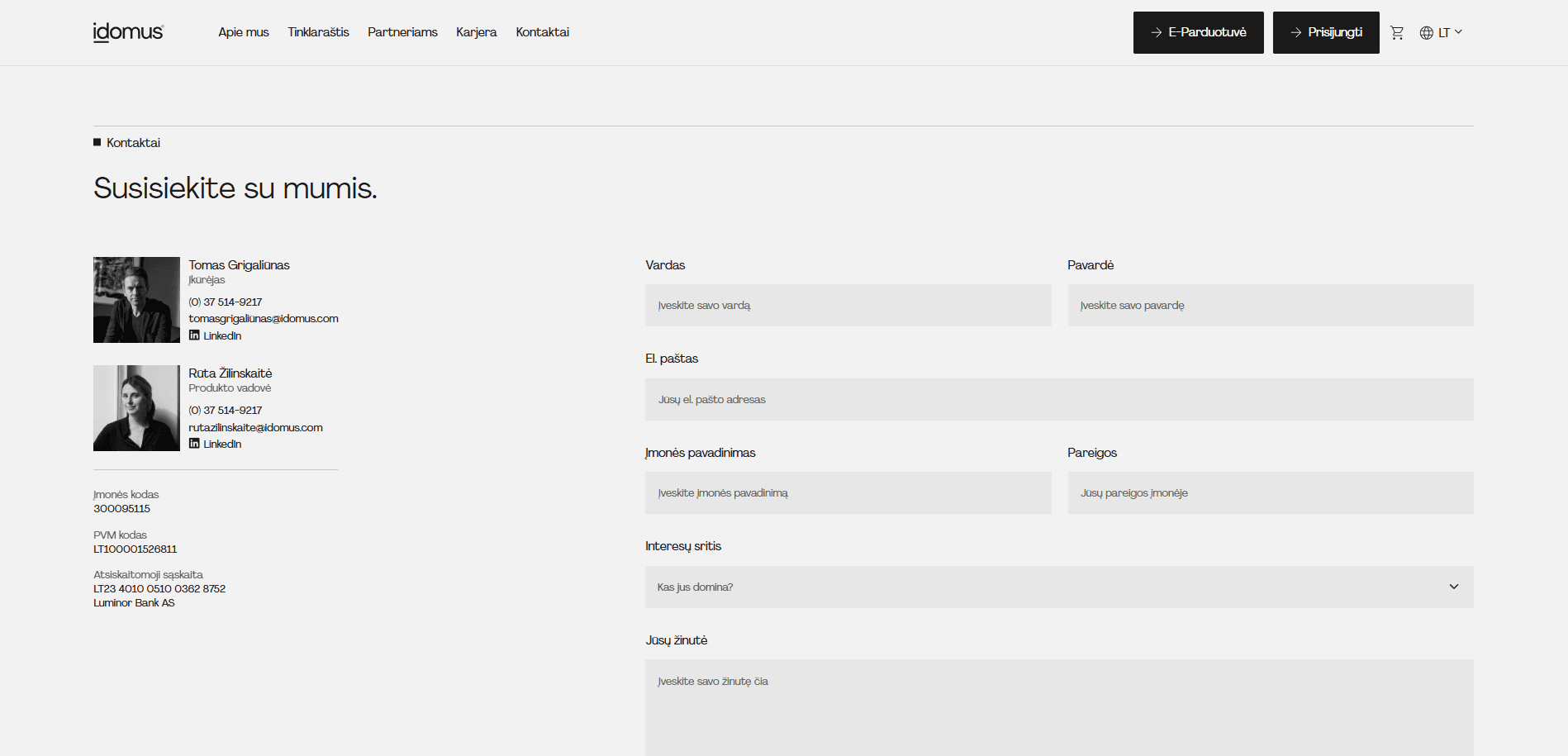Click the tomasgrigaliunas@idomus.com email link
This screenshot has height=756, width=1568.
point(264,318)
